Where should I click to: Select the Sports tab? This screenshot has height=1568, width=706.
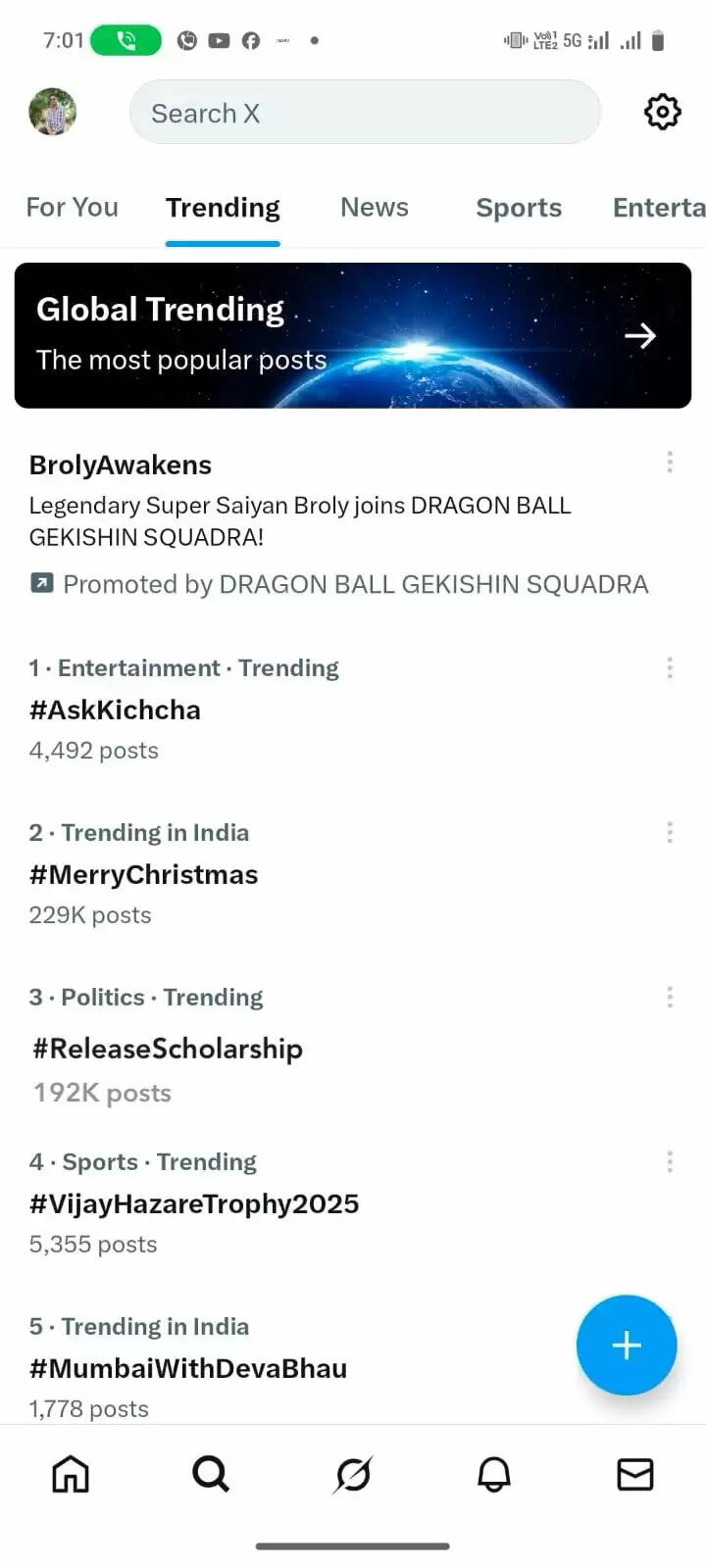(519, 208)
